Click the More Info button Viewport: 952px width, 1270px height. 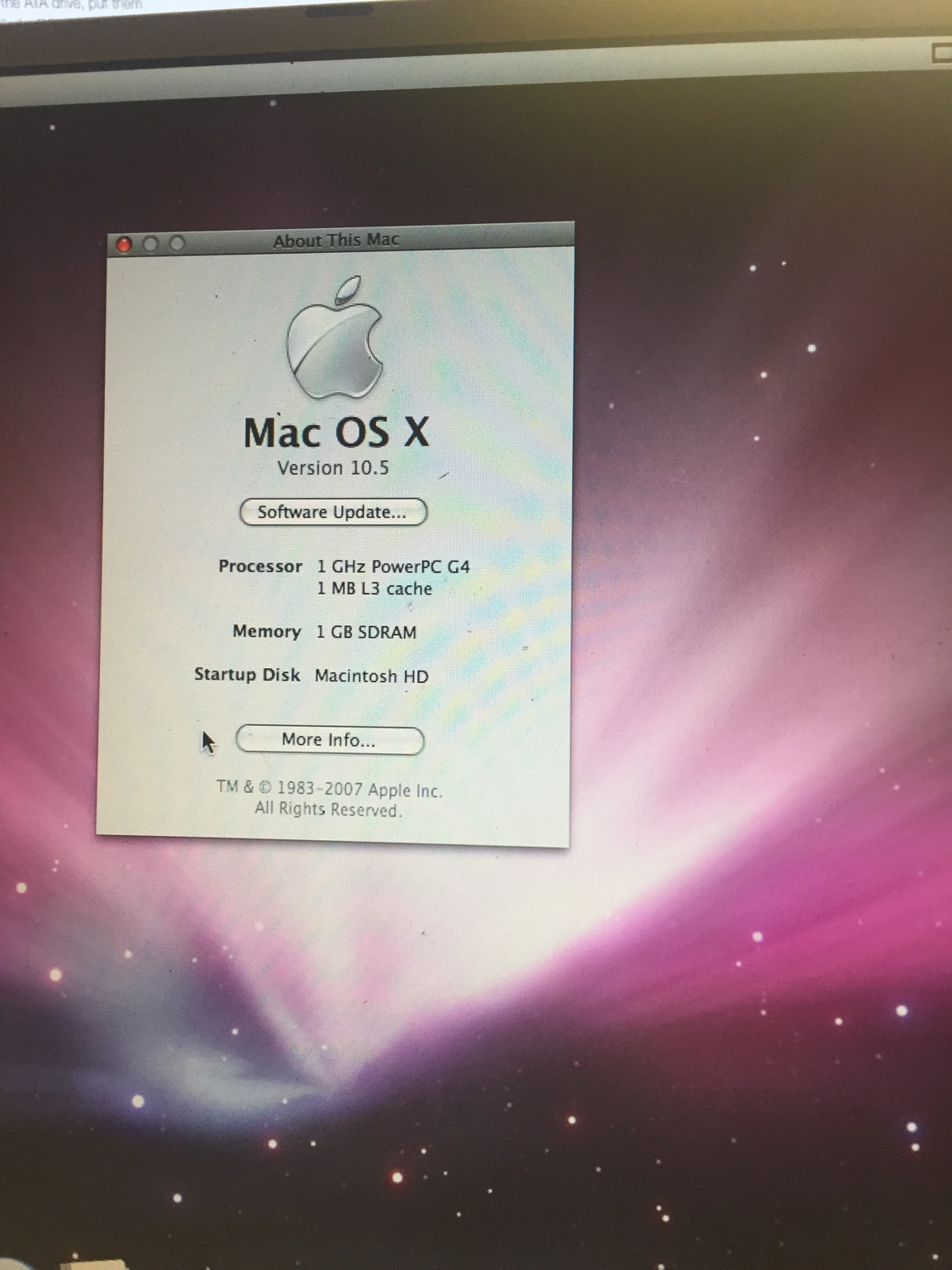(330, 740)
